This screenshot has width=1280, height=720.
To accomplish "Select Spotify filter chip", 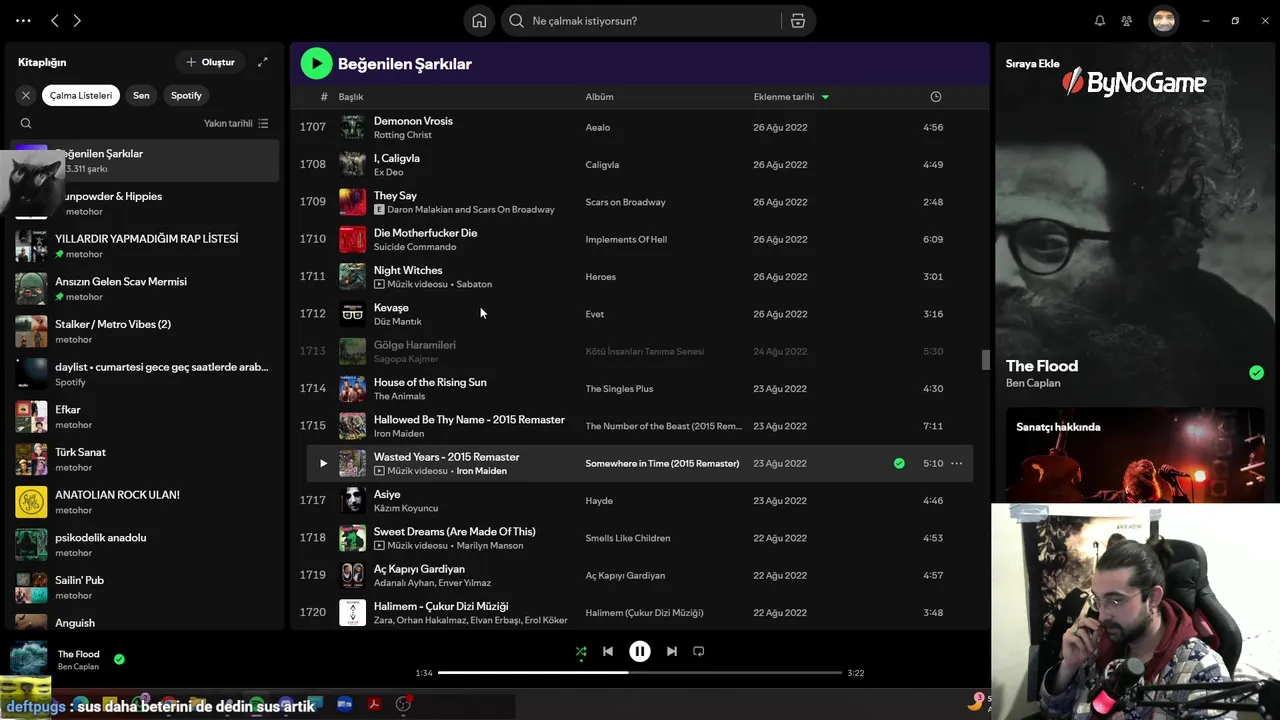I will [186, 95].
